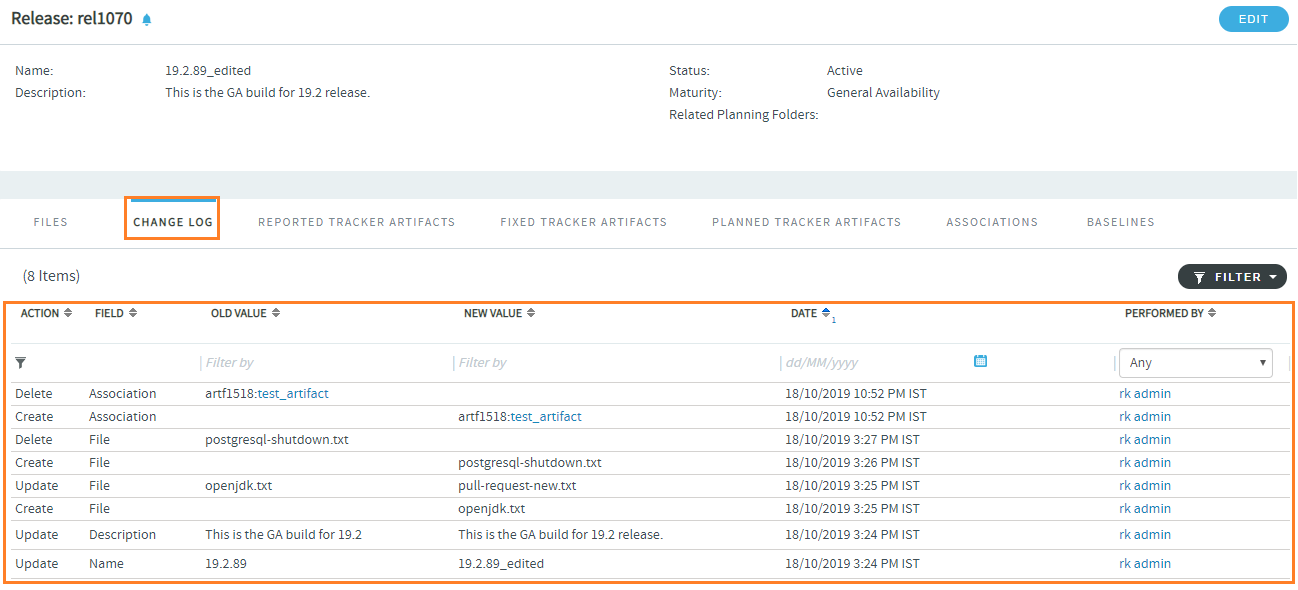Select 'pull-request-new.txt' cell
Screen dimensions: 1298x590
coord(517,485)
